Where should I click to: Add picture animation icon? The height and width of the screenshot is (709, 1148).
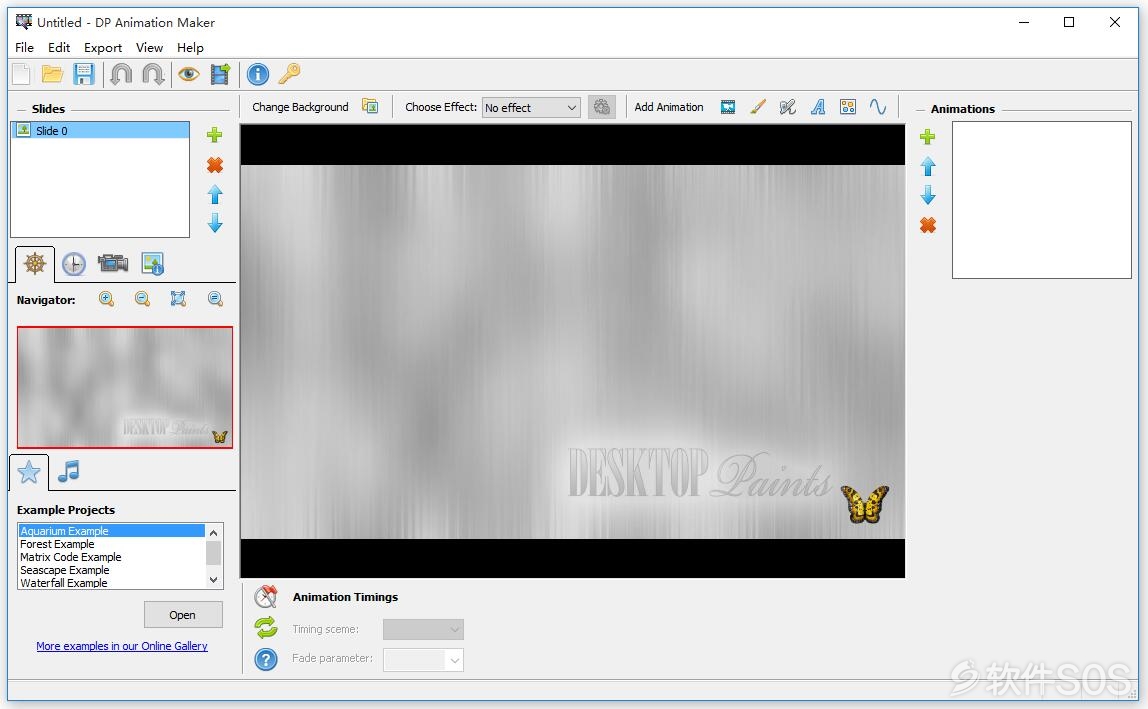[x=728, y=107]
